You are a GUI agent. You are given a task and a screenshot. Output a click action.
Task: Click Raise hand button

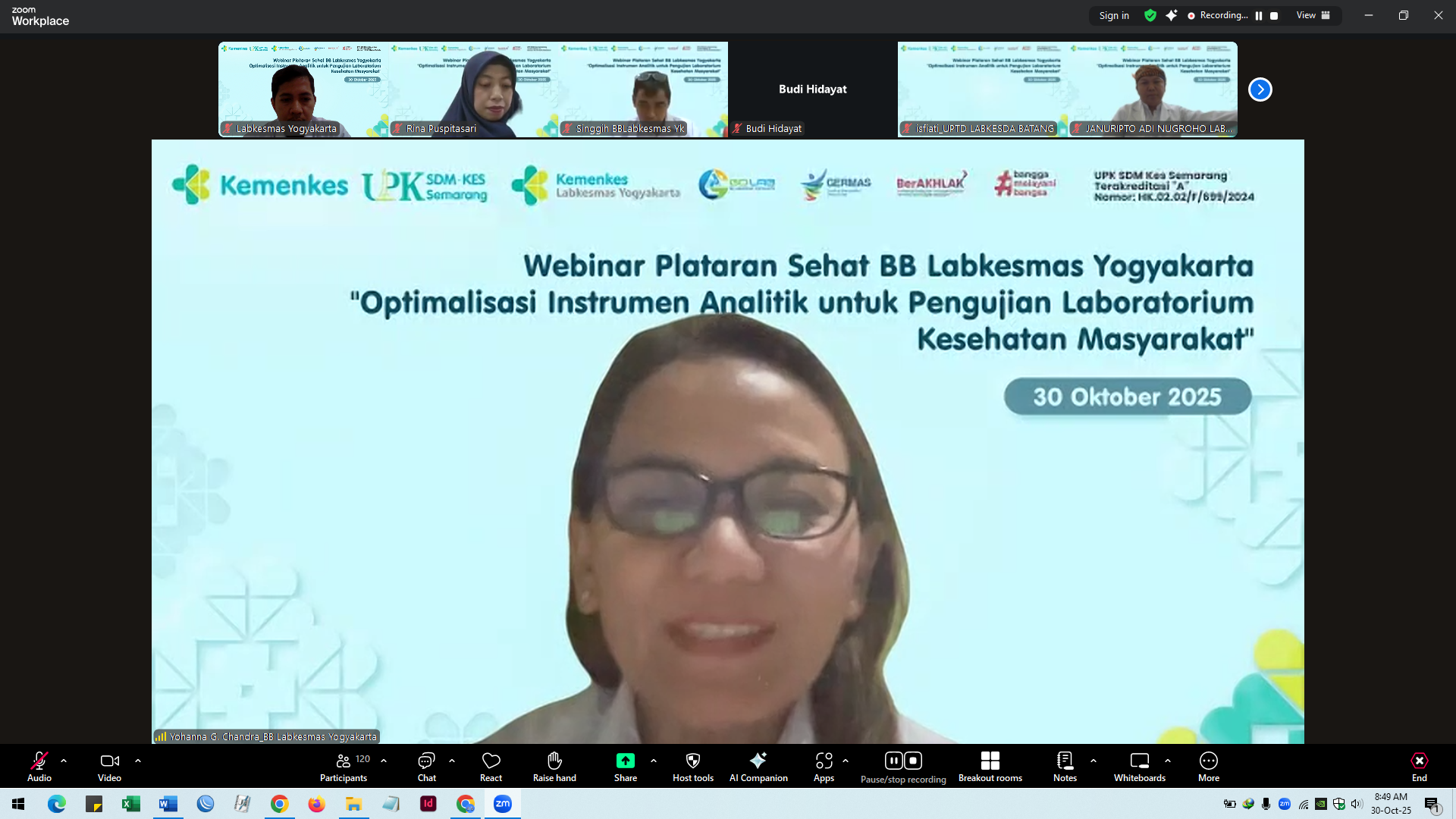click(x=554, y=766)
